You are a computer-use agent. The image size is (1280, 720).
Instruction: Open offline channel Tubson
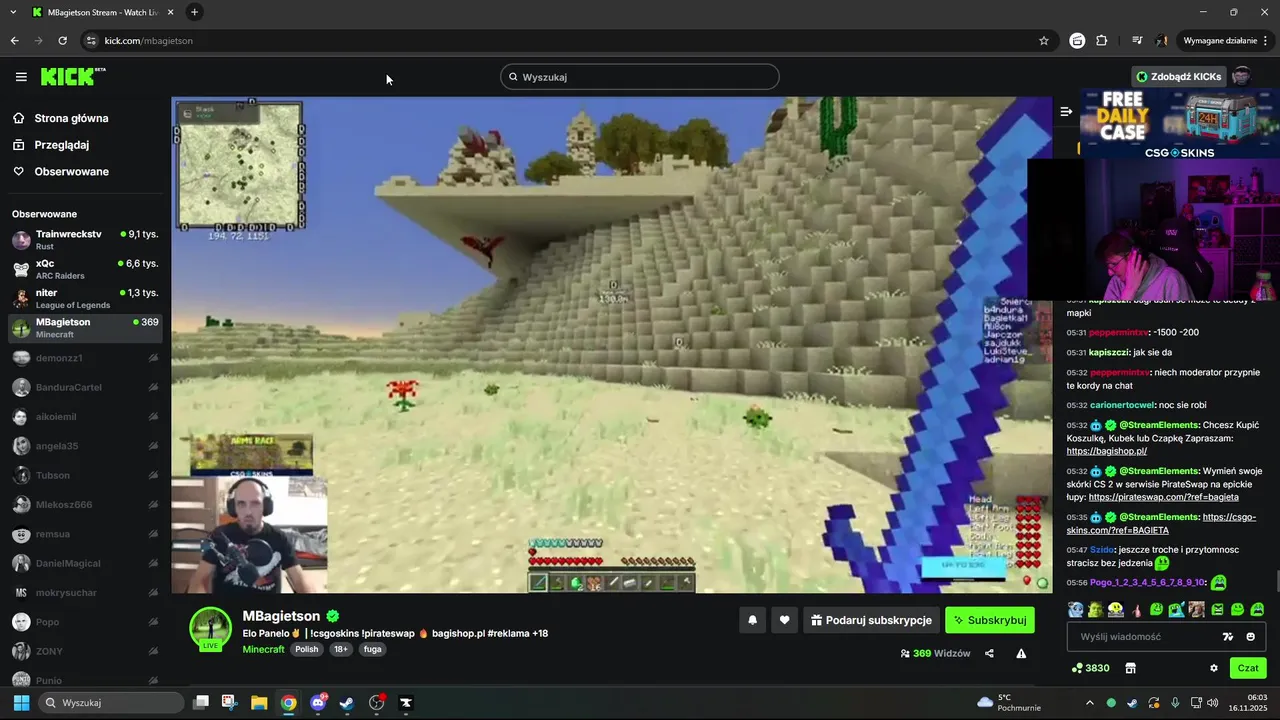pos(85,475)
